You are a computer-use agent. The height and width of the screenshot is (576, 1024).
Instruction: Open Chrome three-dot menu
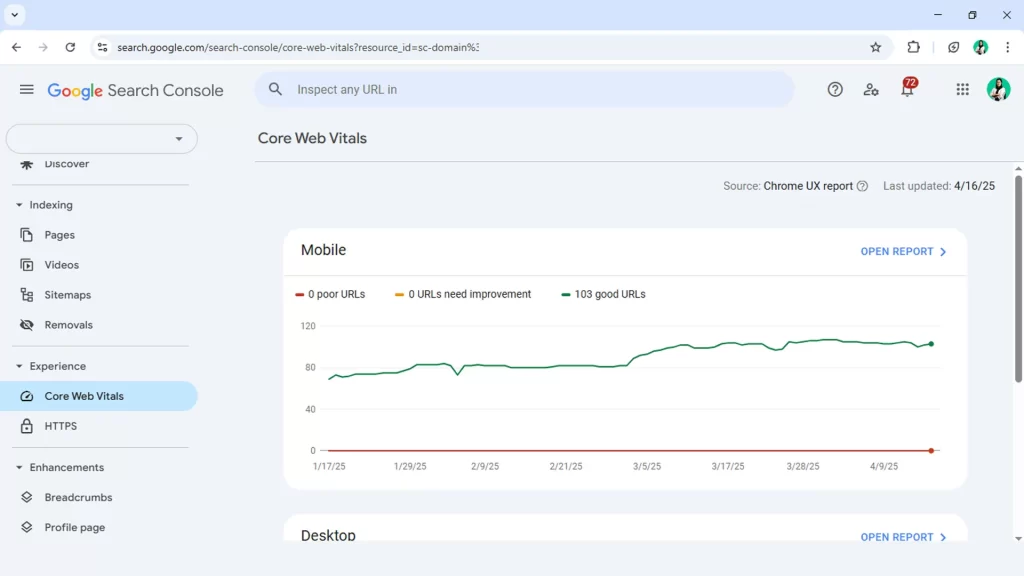[1008, 47]
